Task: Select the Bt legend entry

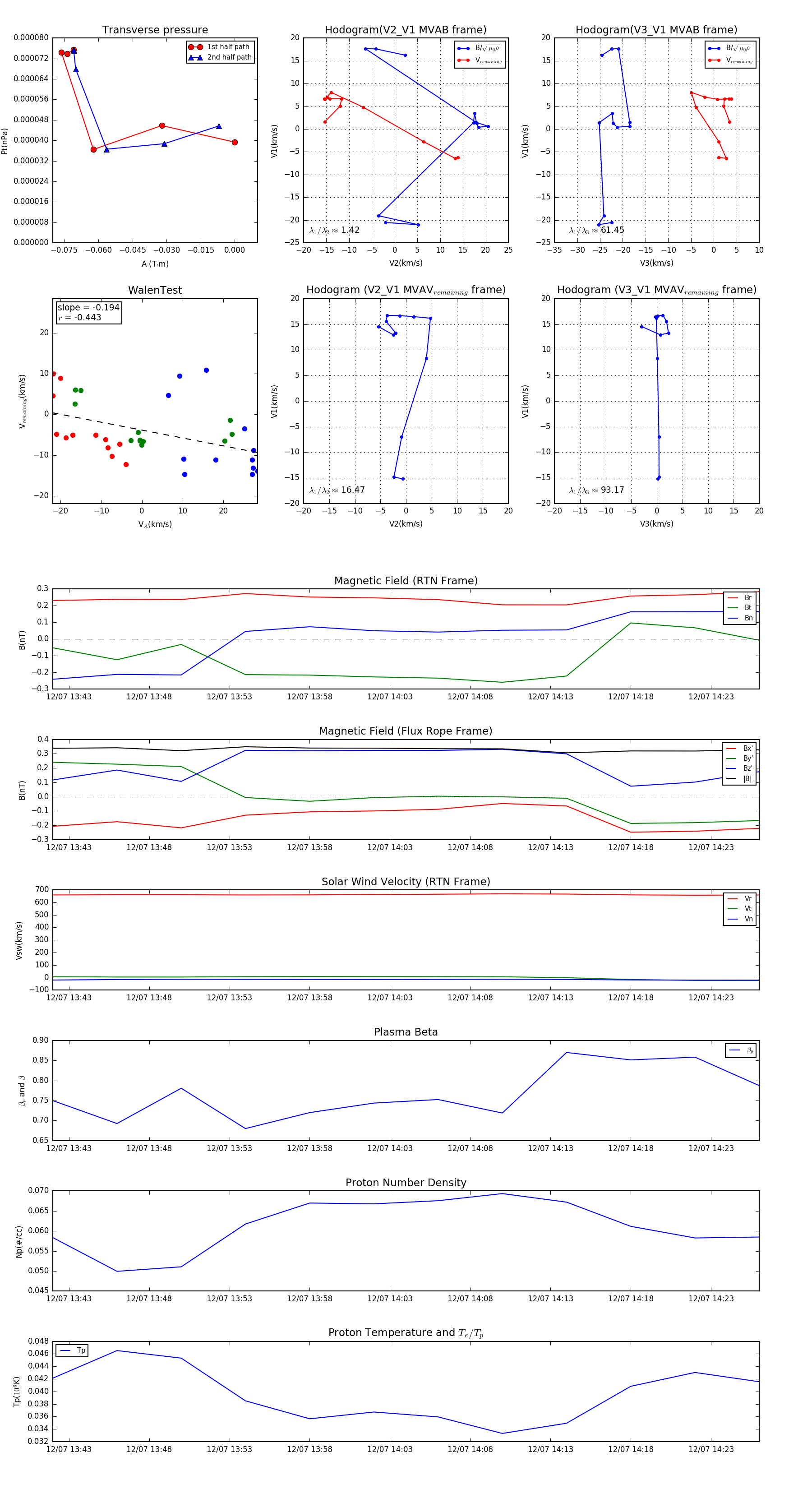Action: pyautogui.click(x=740, y=607)
